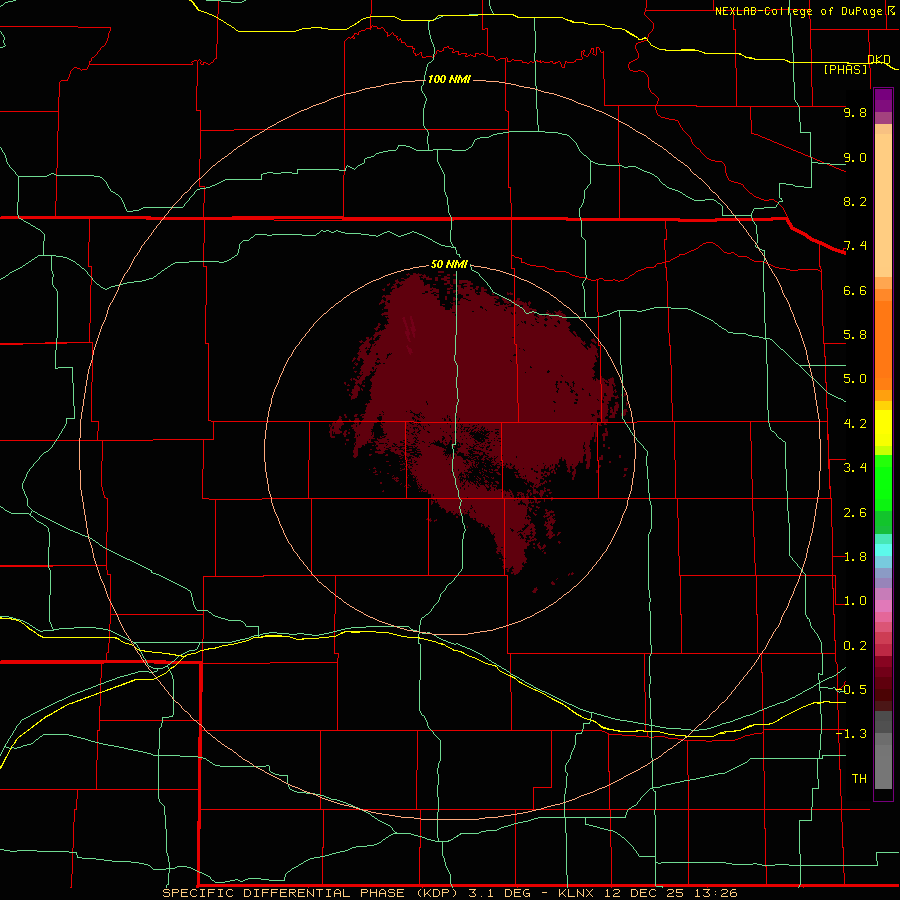Select the 1.8 scale value
The image size is (900, 900).
855,557
